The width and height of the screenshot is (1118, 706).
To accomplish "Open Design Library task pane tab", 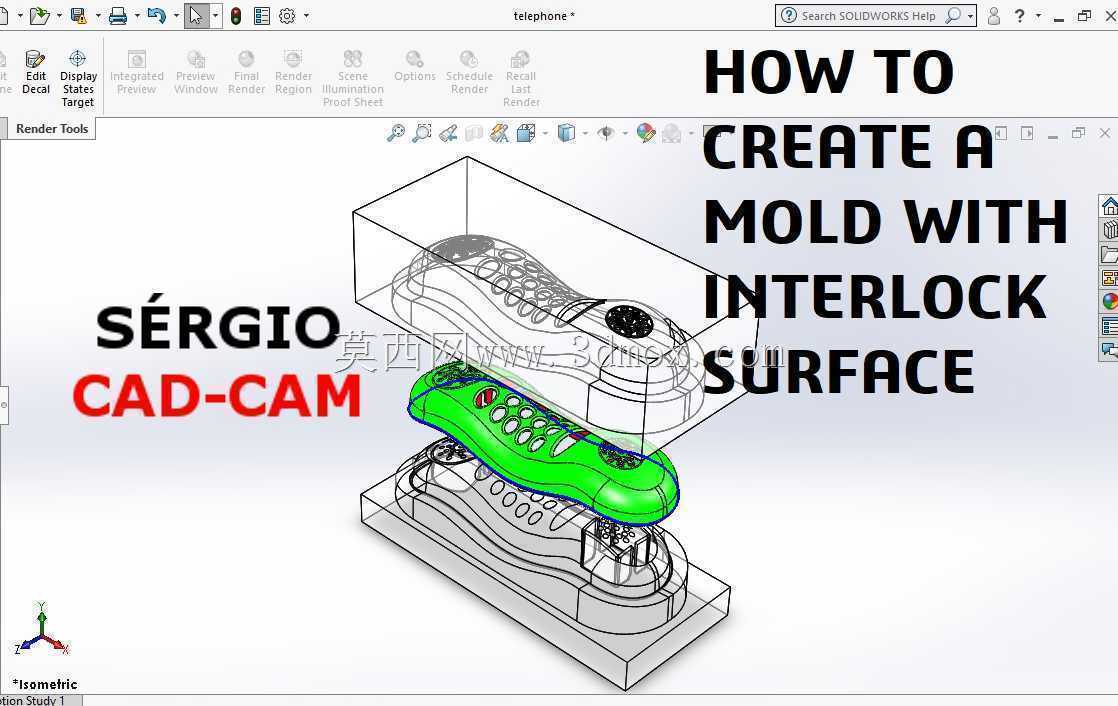I will [1109, 230].
